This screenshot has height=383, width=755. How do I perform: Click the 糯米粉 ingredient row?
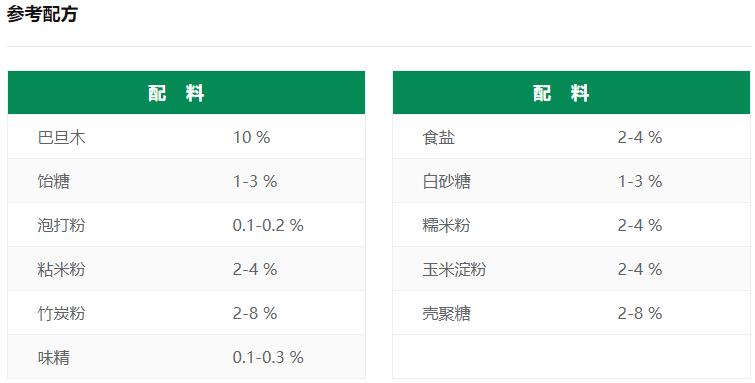(x=571, y=225)
